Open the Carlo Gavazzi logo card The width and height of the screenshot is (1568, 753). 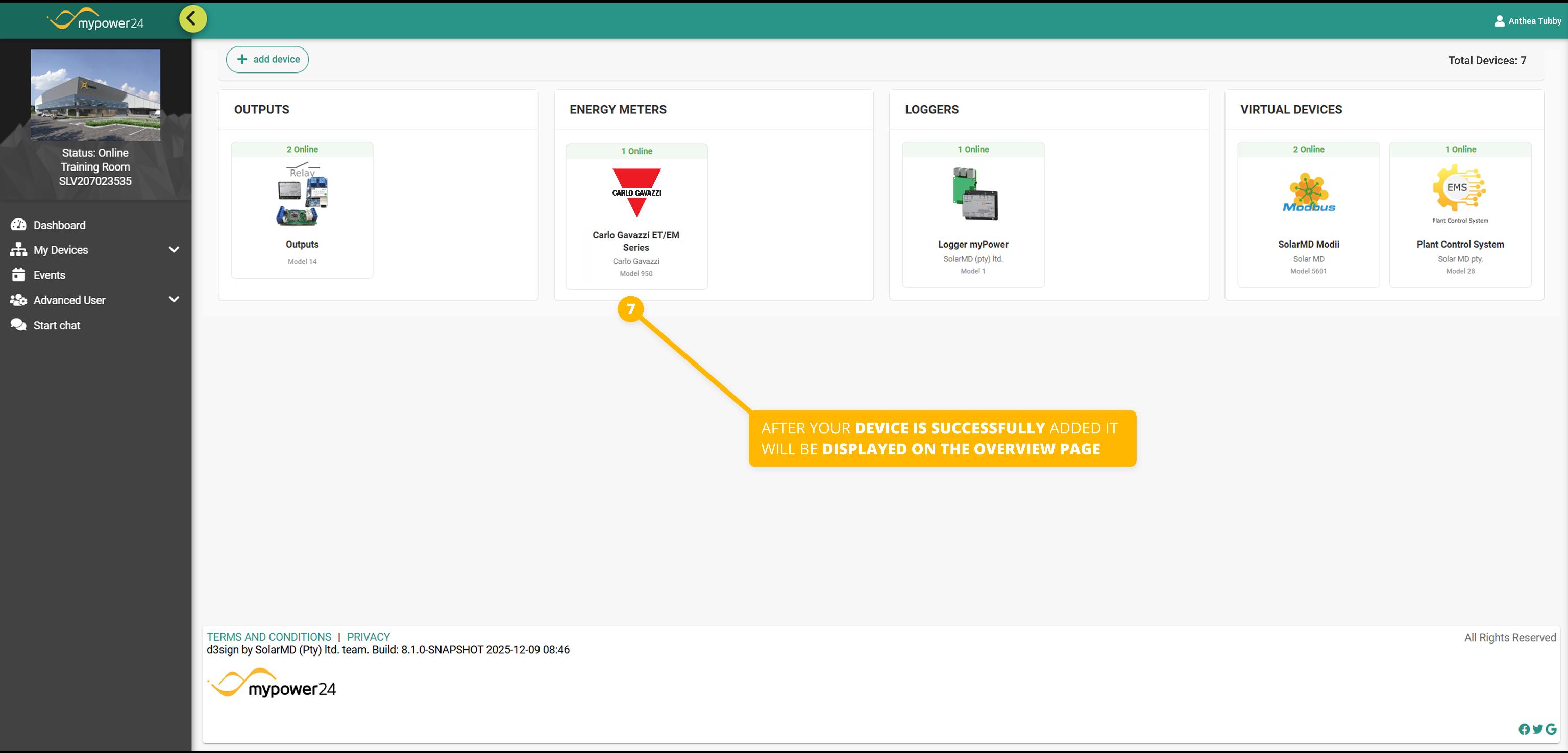[x=636, y=192]
